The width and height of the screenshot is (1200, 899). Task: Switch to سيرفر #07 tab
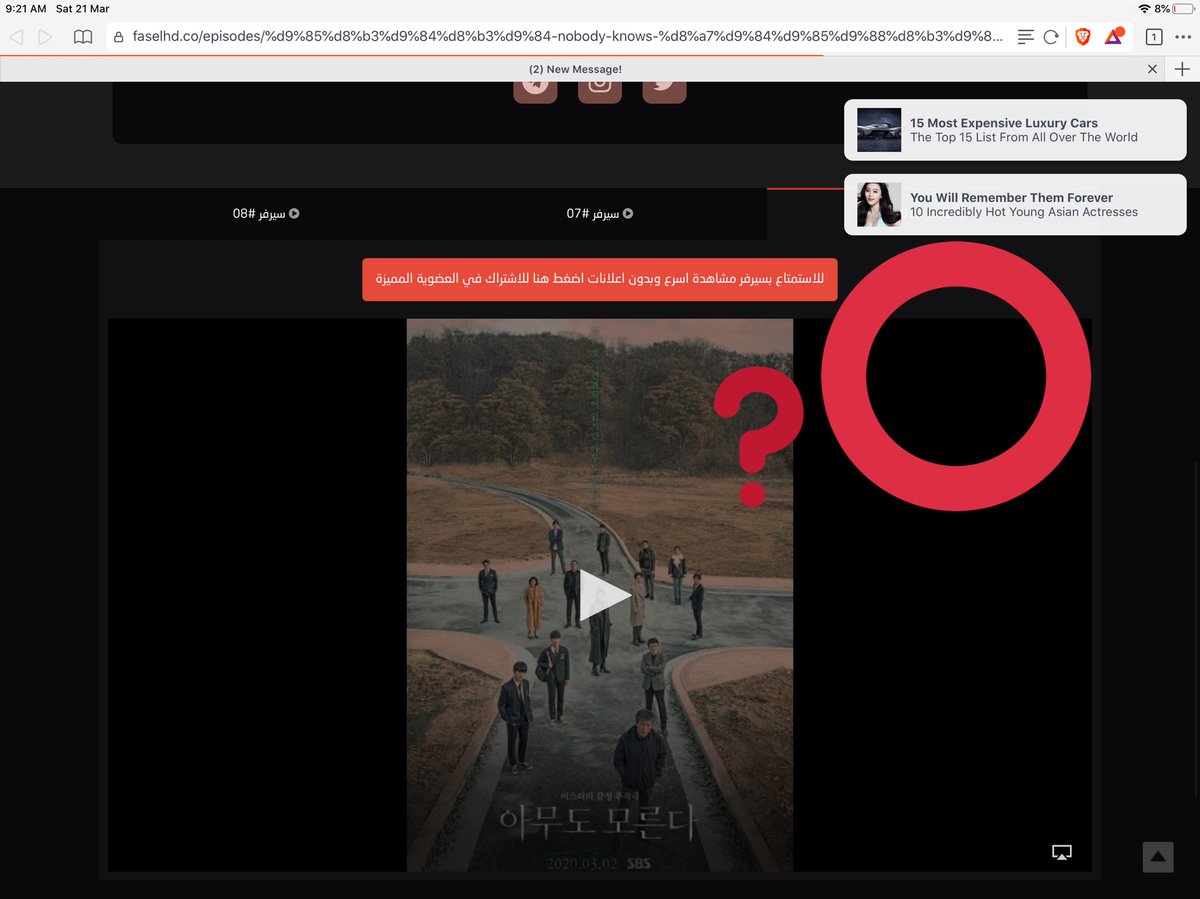[600, 213]
